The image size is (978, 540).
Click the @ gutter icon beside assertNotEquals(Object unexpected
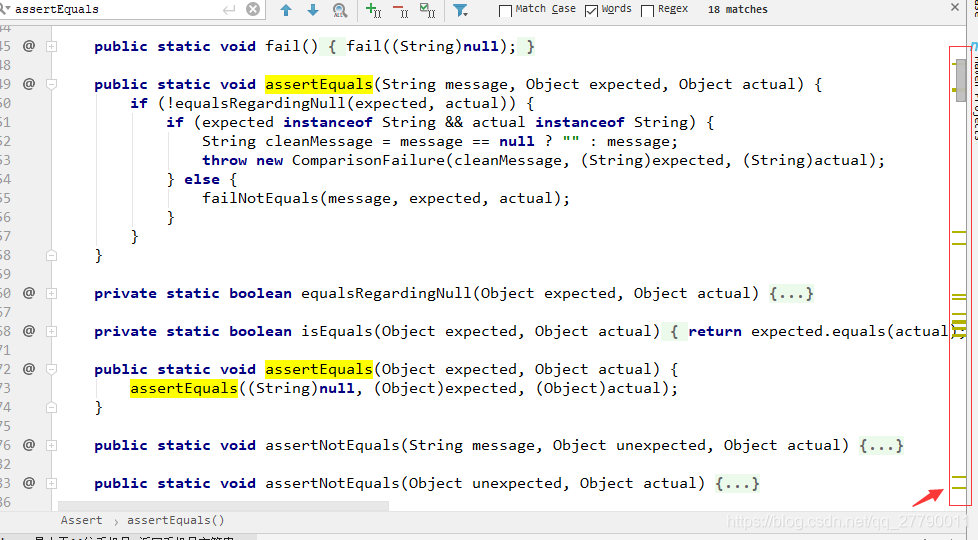point(29,483)
